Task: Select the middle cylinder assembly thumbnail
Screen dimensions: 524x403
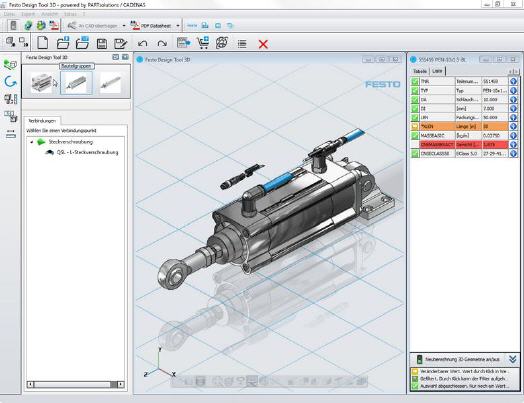Action: [x=77, y=83]
